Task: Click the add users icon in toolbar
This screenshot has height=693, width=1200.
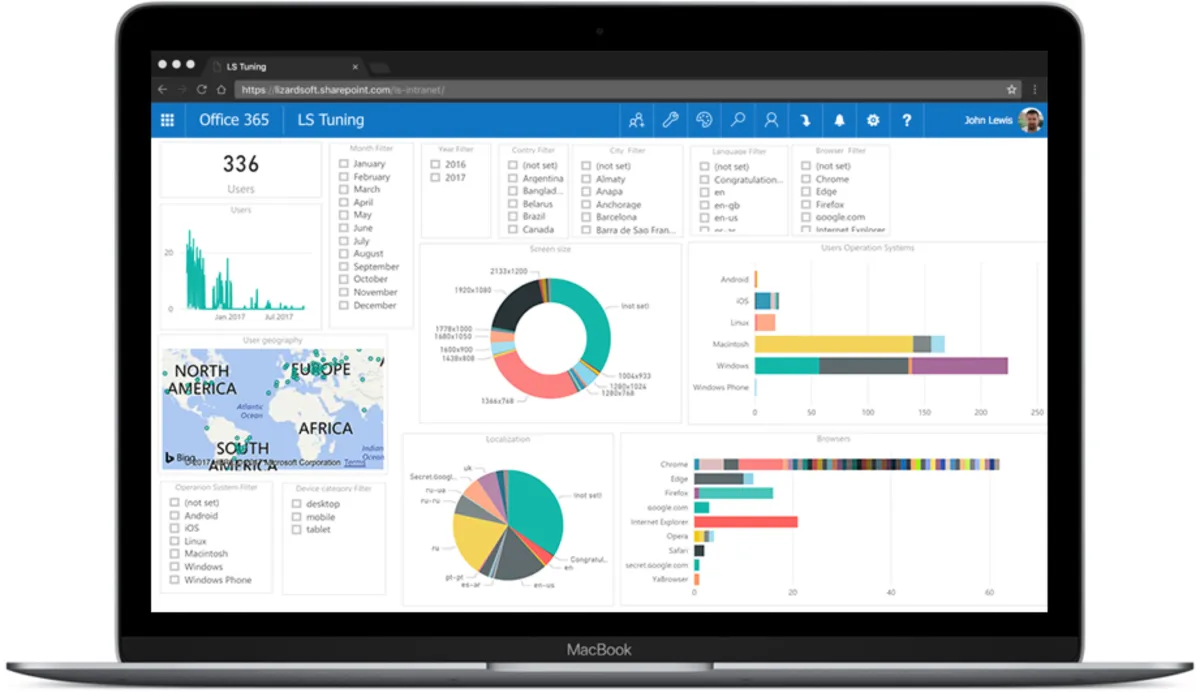Action: click(637, 120)
